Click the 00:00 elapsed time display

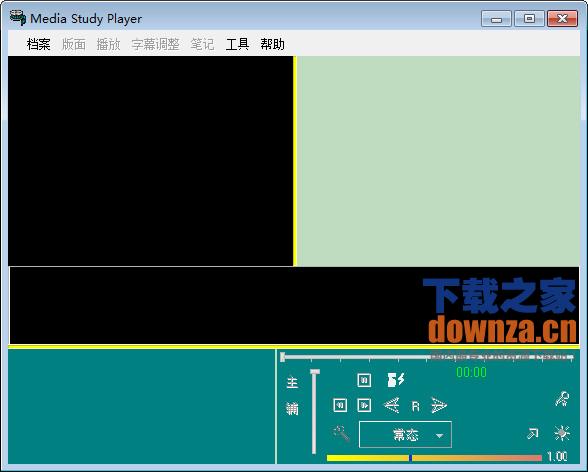[471, 372]
